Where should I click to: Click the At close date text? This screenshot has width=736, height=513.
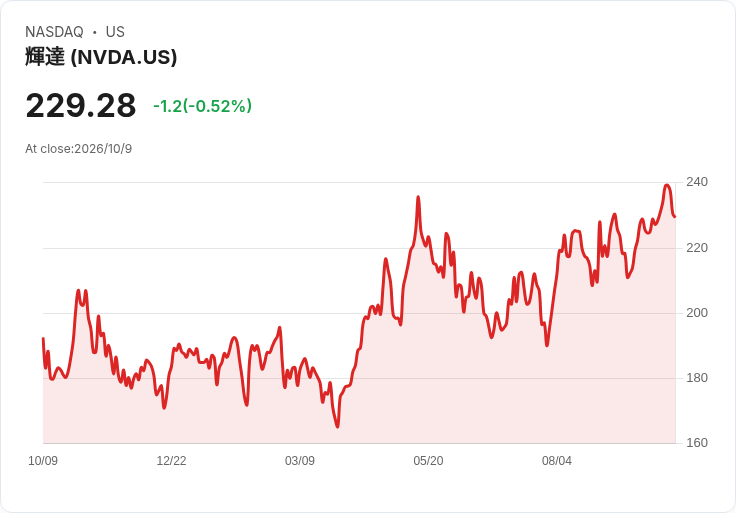[x=78, y=149]
